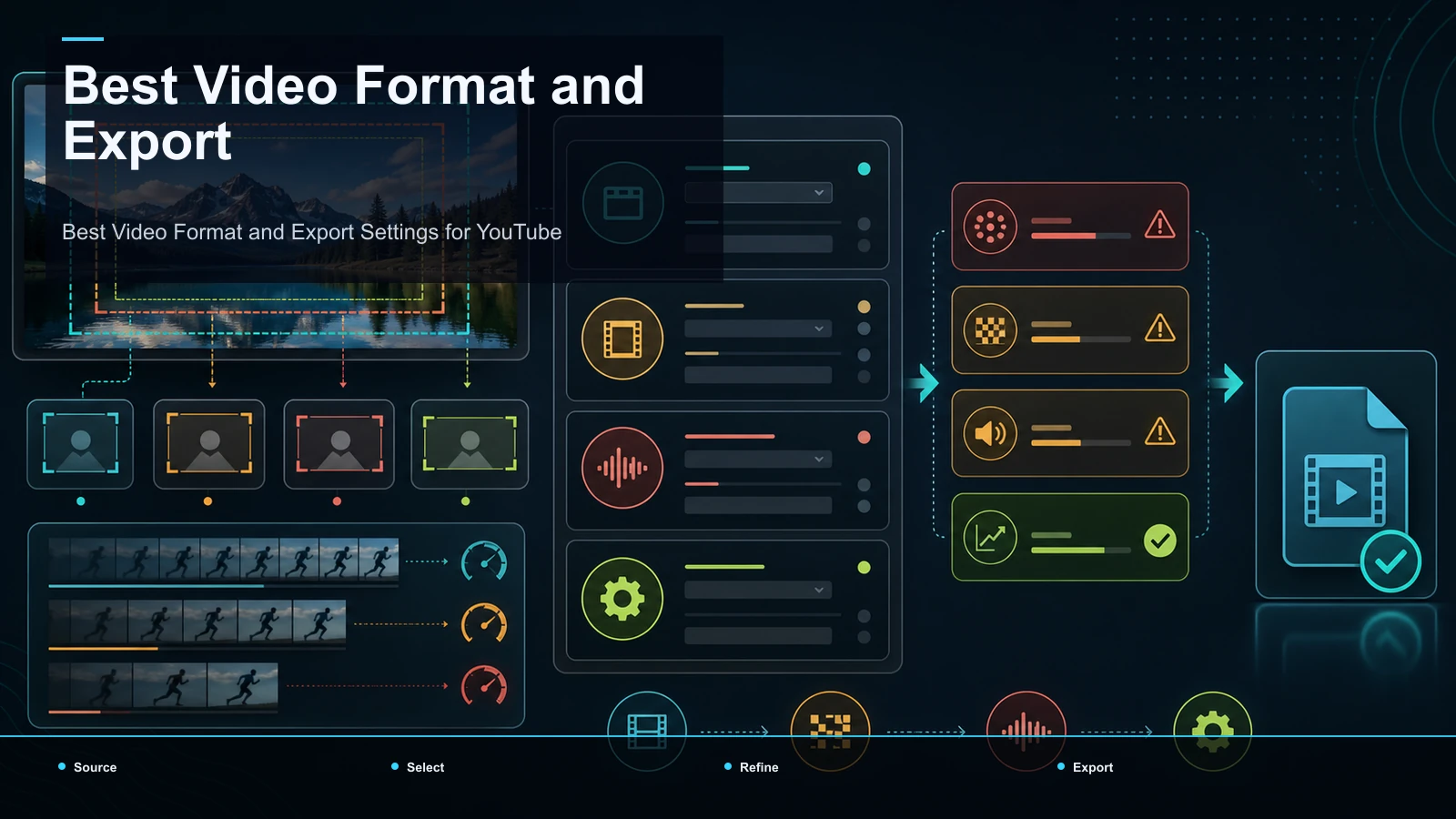The width and height of the screenshot is (1456, 819).
Task: Click the subtitle about Export Settings for YouTube
Action: (312, 232)
